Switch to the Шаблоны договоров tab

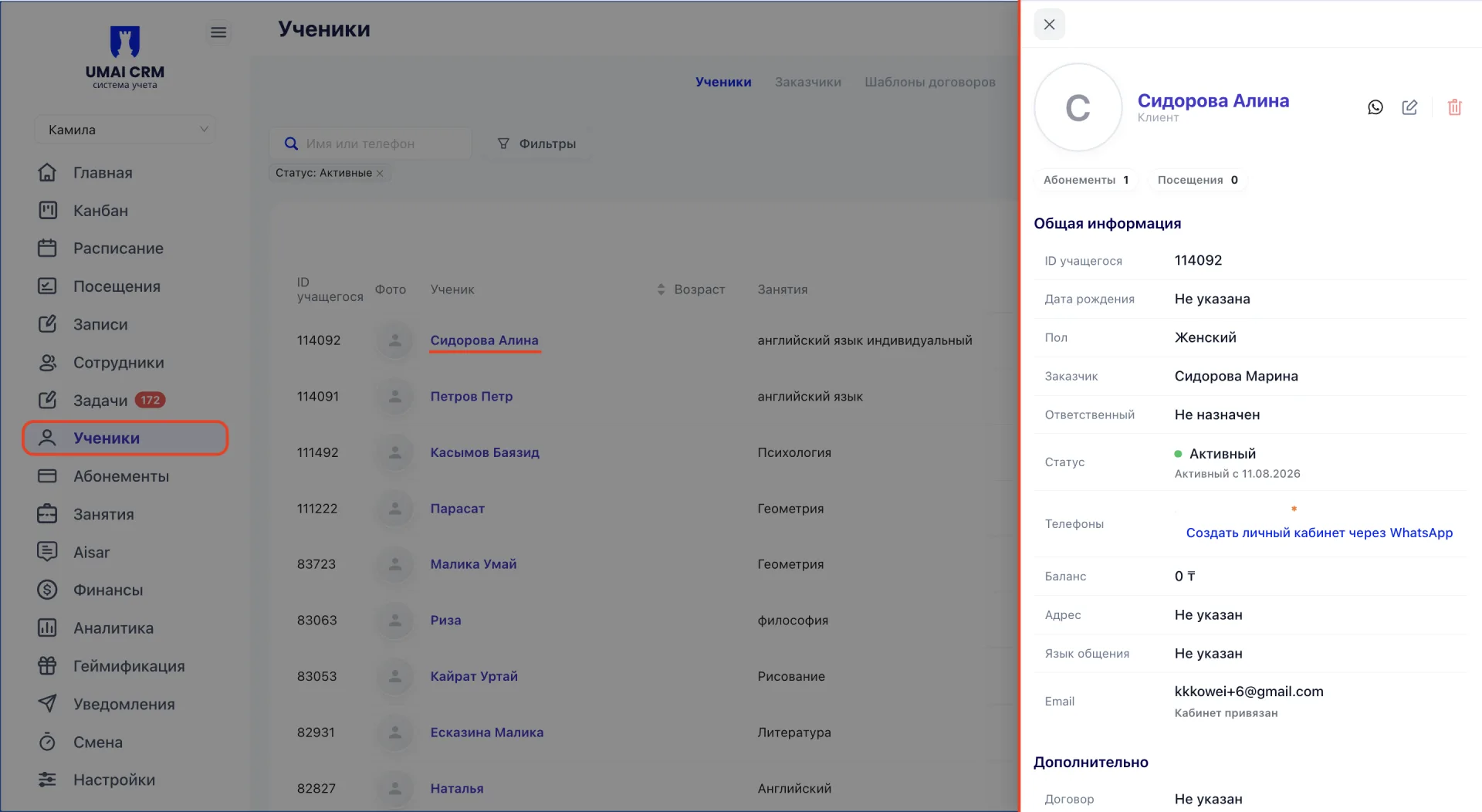930,82
